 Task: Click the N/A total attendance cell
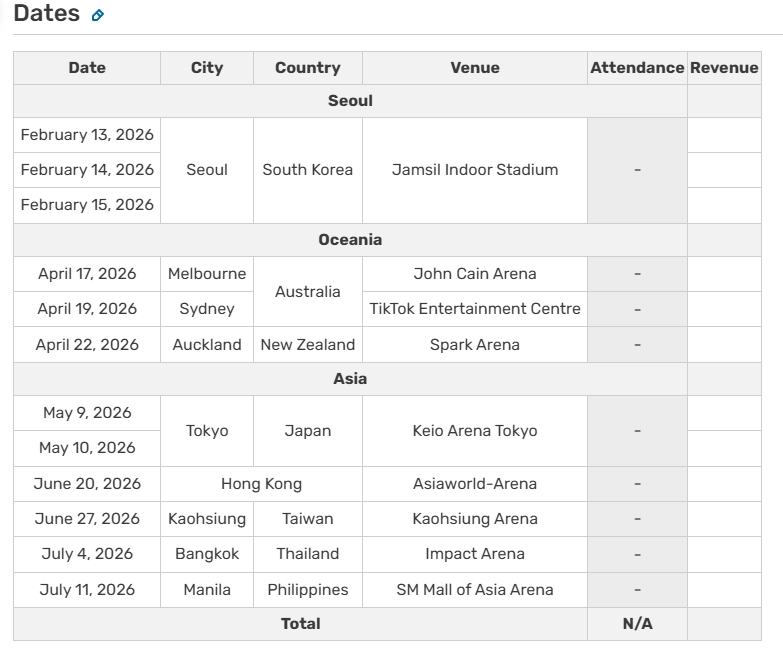pos(637,624)
